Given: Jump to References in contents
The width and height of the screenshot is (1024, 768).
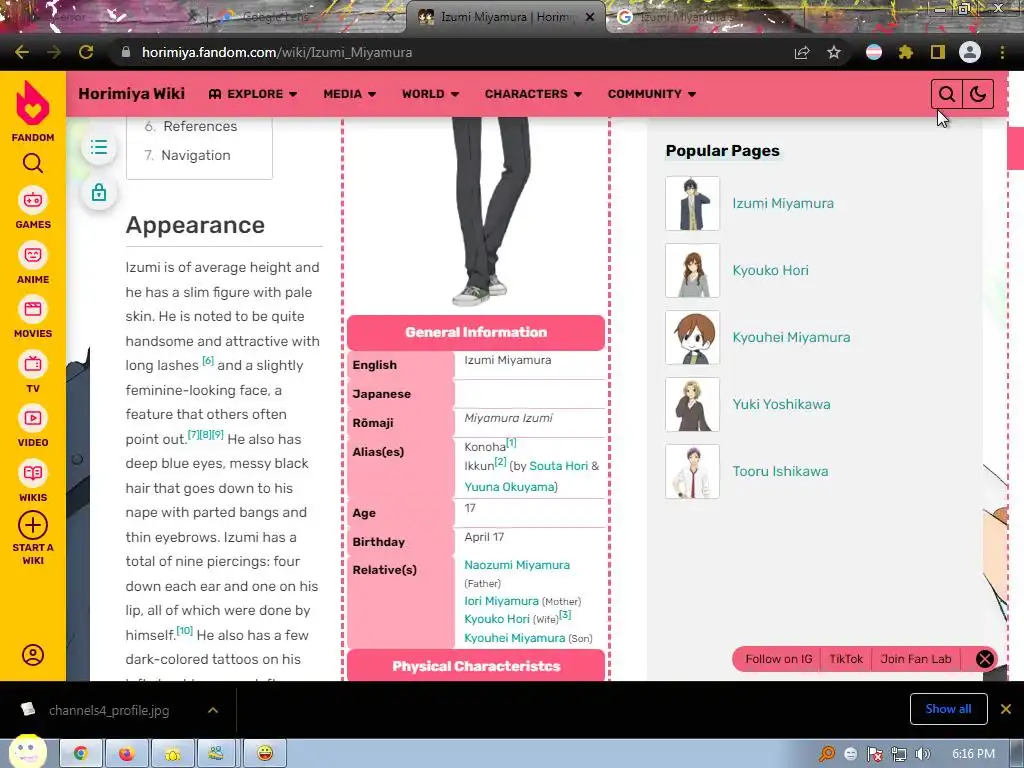Looking at the screenshot, I should 200,126.
